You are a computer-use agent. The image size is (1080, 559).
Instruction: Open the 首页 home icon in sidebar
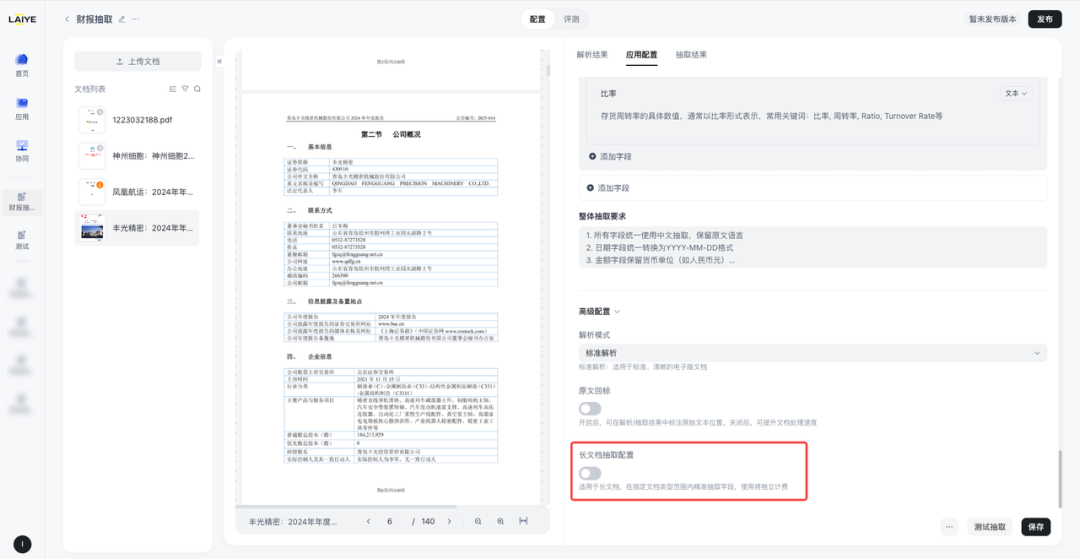coord(21,61)
